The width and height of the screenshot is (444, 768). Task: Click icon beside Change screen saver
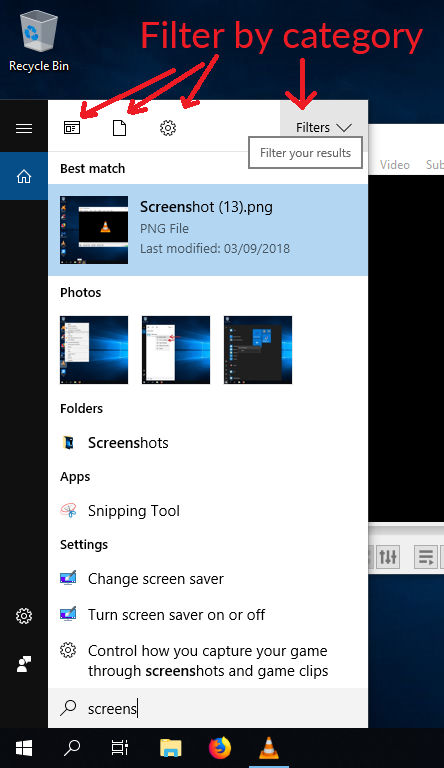pyautogui.click(x=68, y=578)
